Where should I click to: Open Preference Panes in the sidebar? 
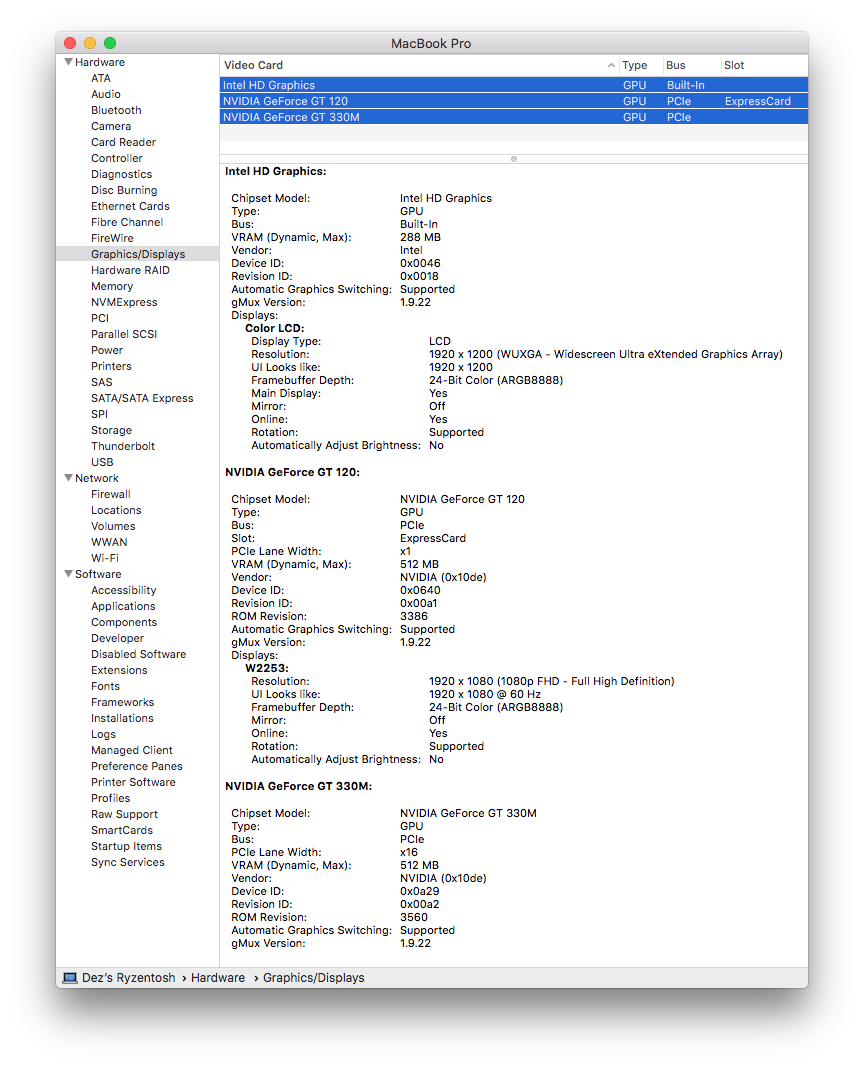[x=136, y=766]
